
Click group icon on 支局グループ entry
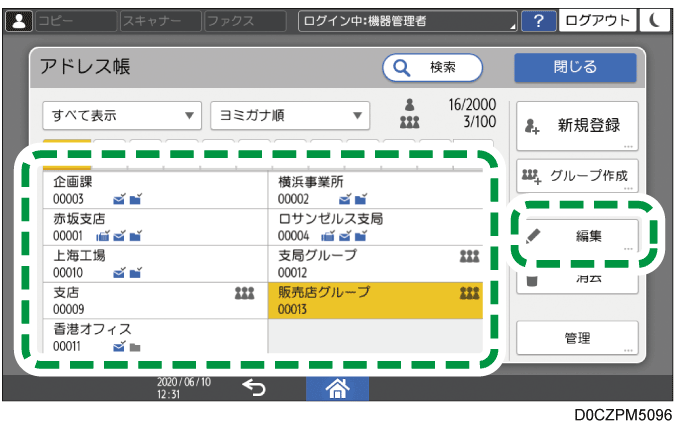click(x=469, y=256)
